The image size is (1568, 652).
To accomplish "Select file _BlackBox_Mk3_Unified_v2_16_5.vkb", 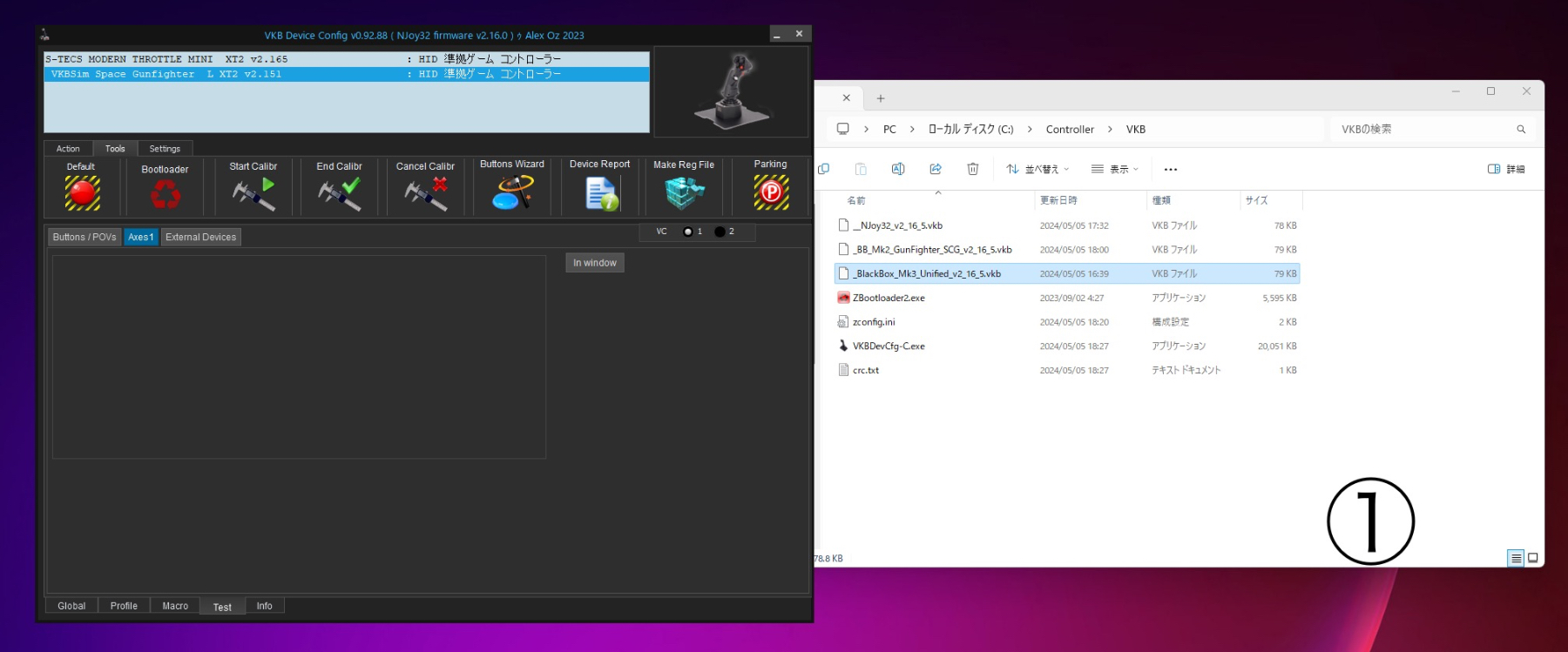I will pos(1067,273).
